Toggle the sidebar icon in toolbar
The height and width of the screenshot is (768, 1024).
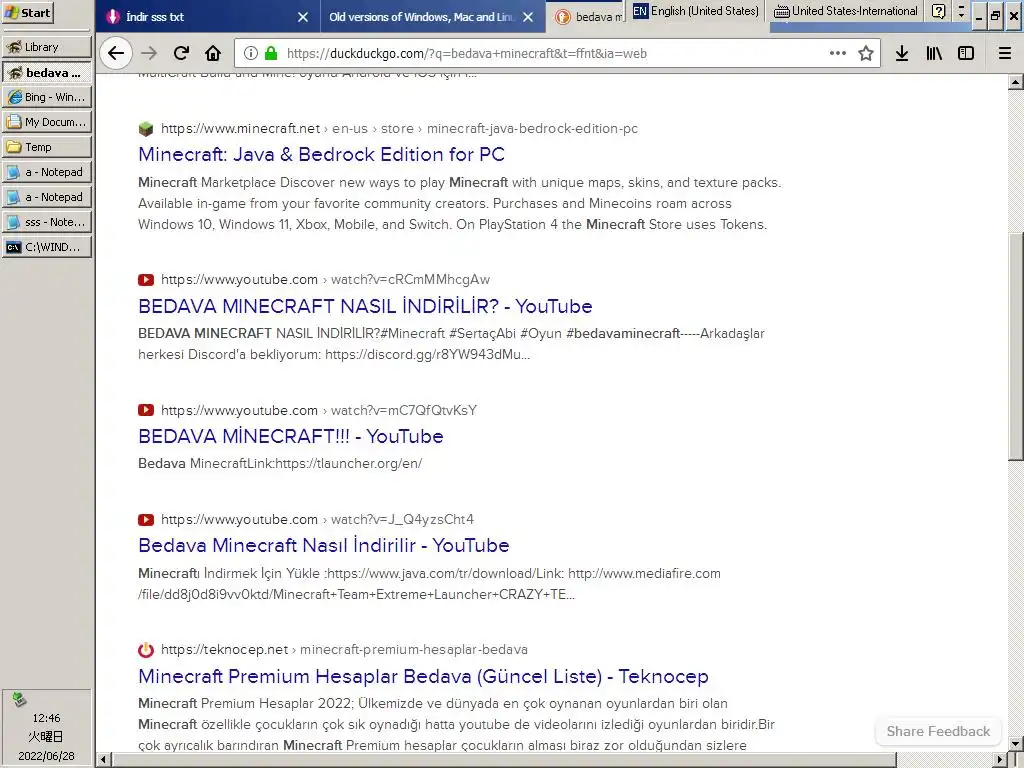(966, 53)
